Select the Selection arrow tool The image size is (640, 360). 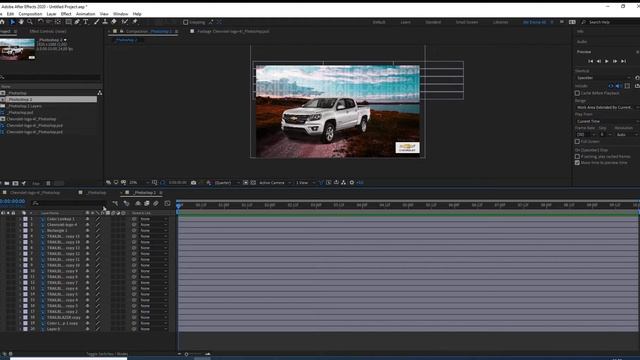coord(12,22)
